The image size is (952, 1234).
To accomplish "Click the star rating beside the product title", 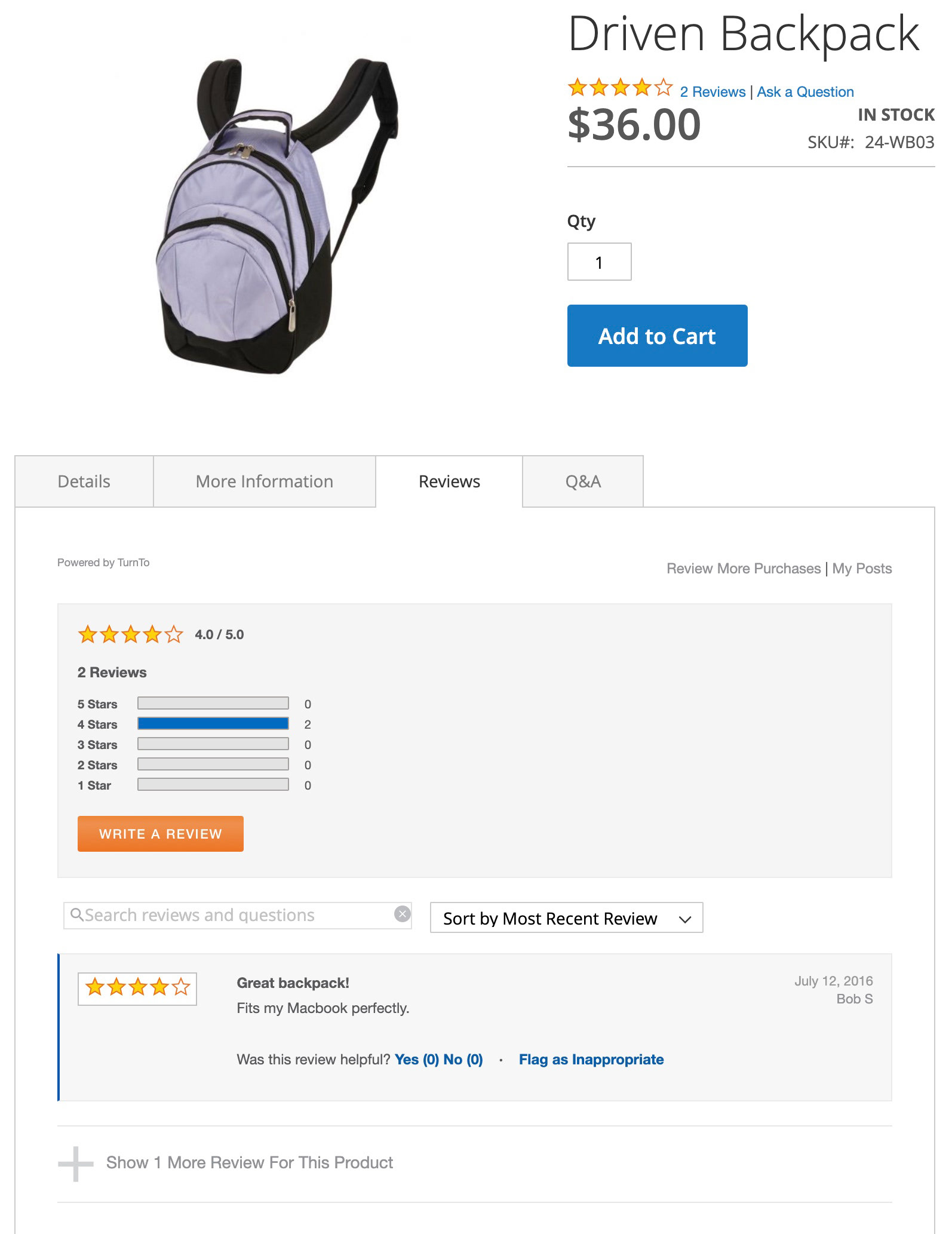I will point(620,88).
